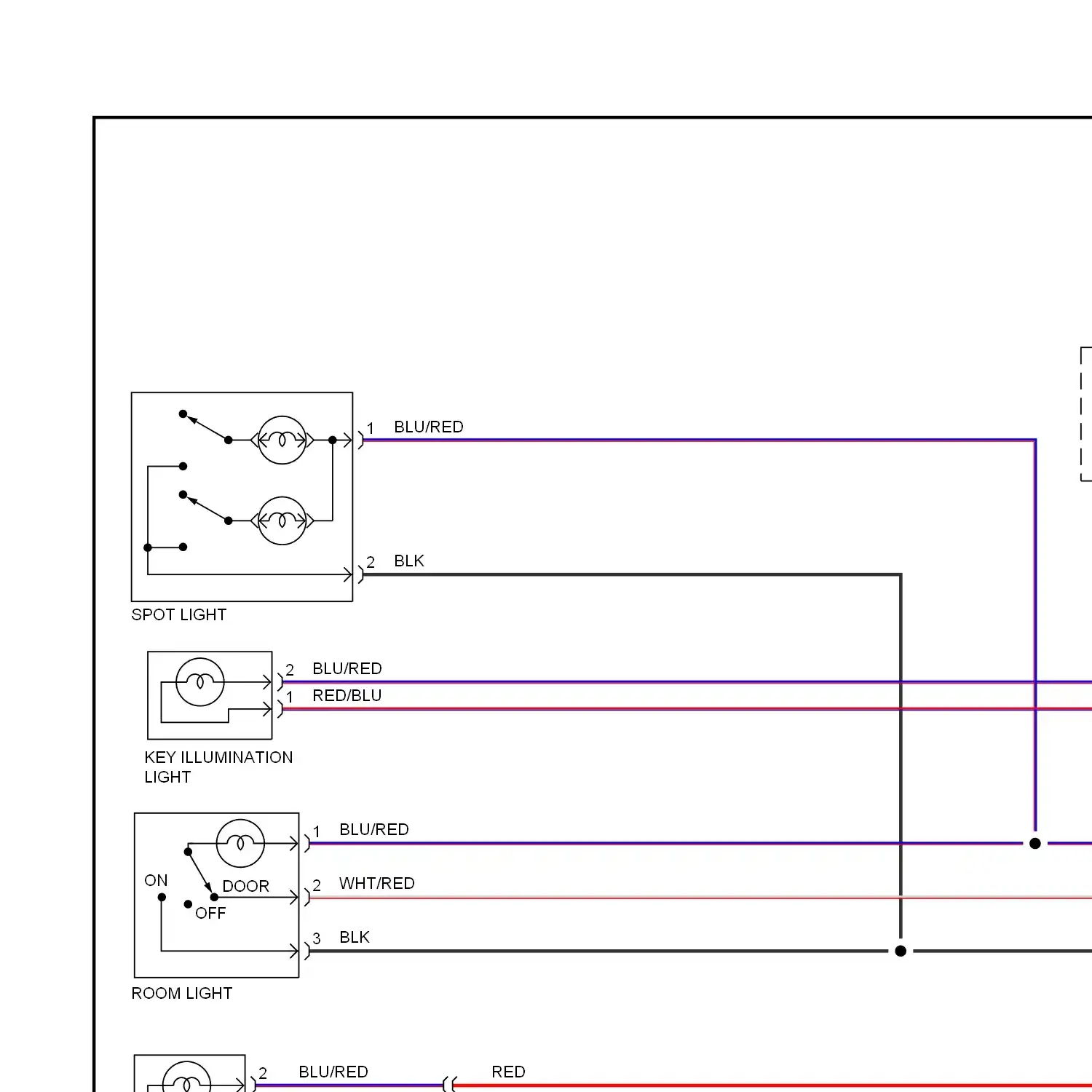Click the ON switch position label
Screen dimensions: 1092x1092
click(x=156, y=880)
